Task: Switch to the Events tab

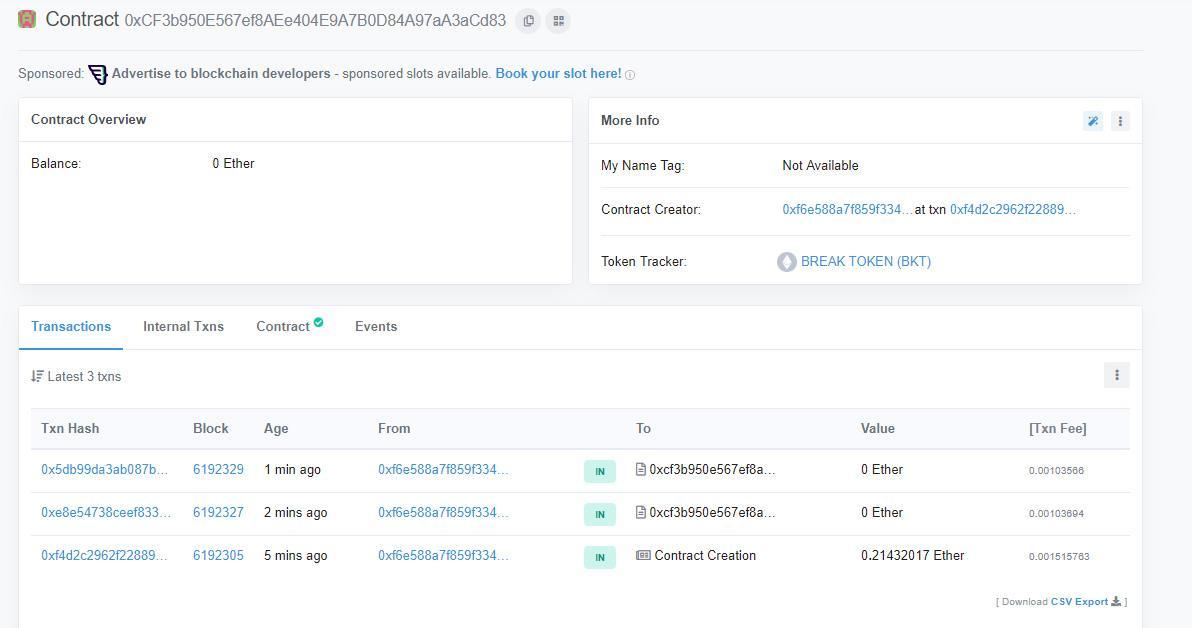Action: coord(376,327)
